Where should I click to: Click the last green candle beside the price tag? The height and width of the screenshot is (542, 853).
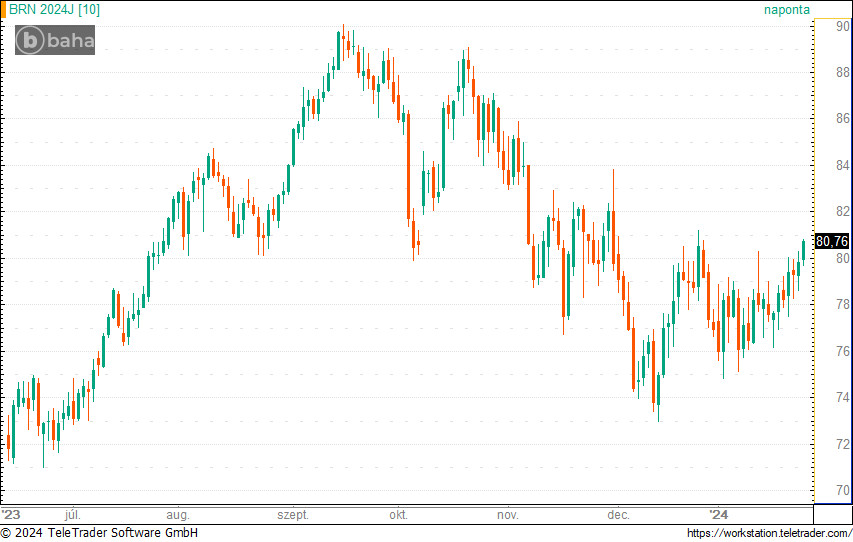tap(803, 251)
